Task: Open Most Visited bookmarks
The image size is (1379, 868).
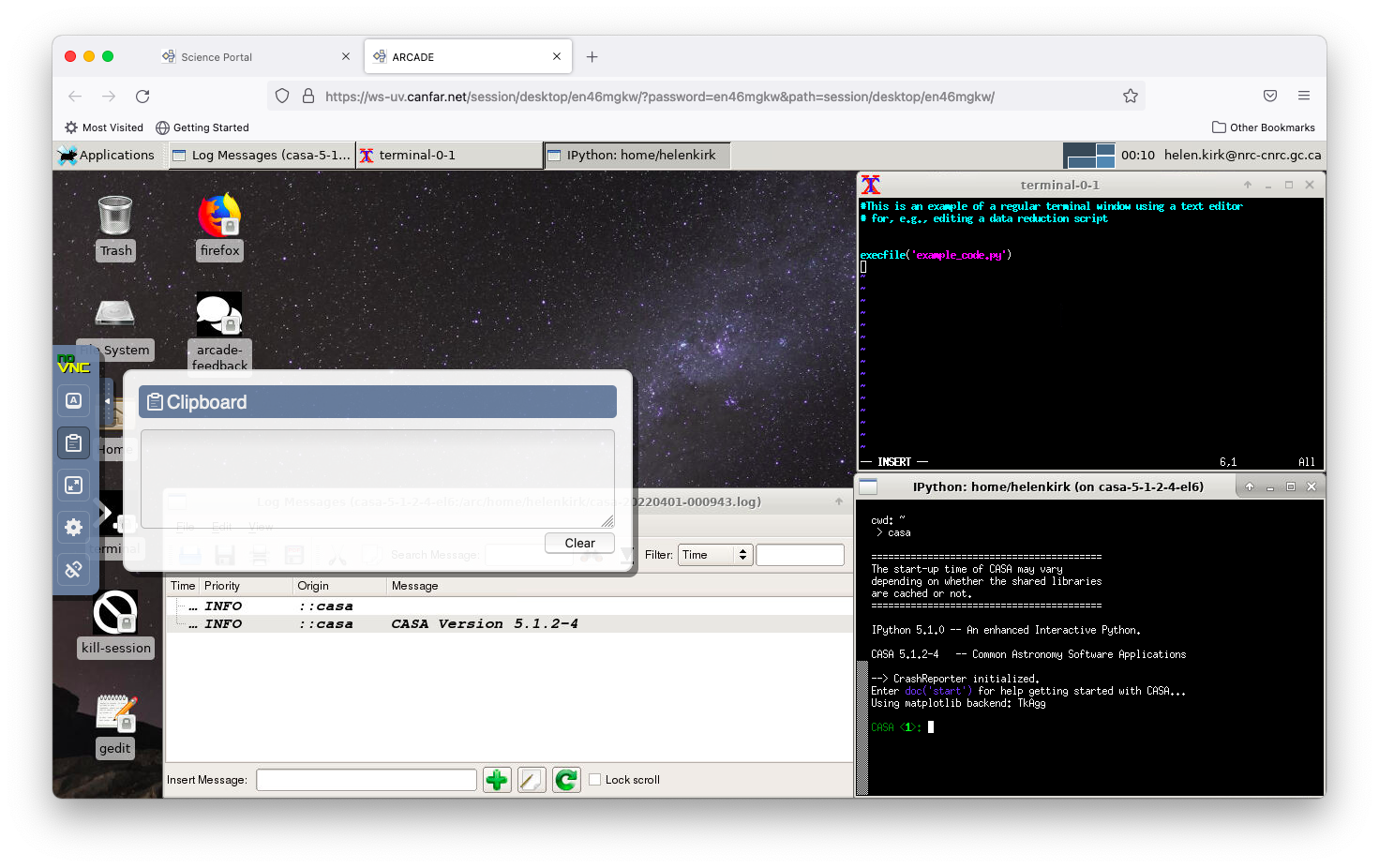Action: [x=104, y=127]
